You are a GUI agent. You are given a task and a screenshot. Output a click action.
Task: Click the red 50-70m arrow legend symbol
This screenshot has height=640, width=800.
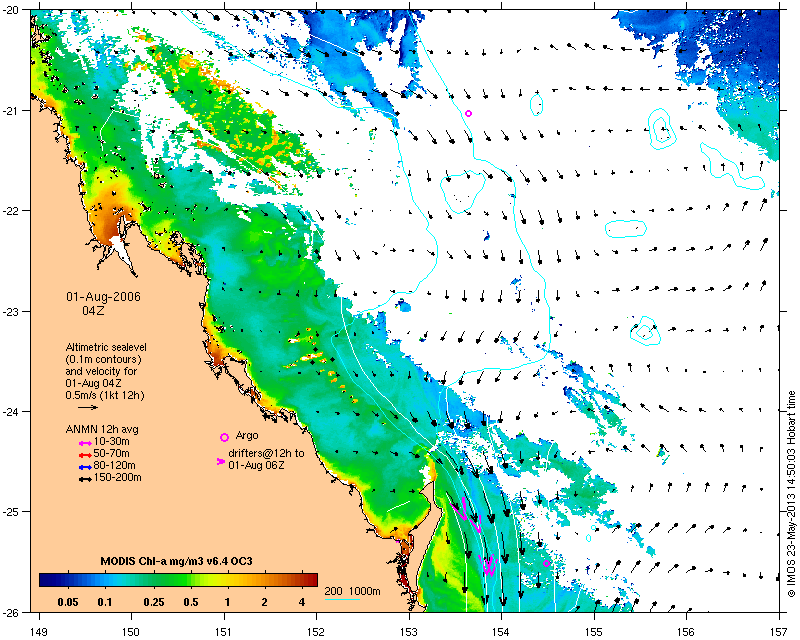85,455
